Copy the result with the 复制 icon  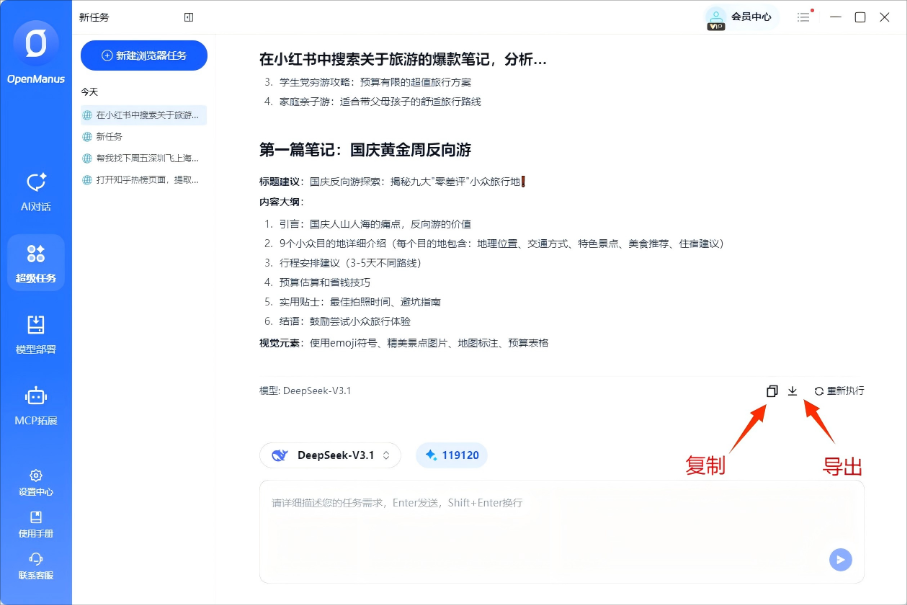[x=771, y=390]
